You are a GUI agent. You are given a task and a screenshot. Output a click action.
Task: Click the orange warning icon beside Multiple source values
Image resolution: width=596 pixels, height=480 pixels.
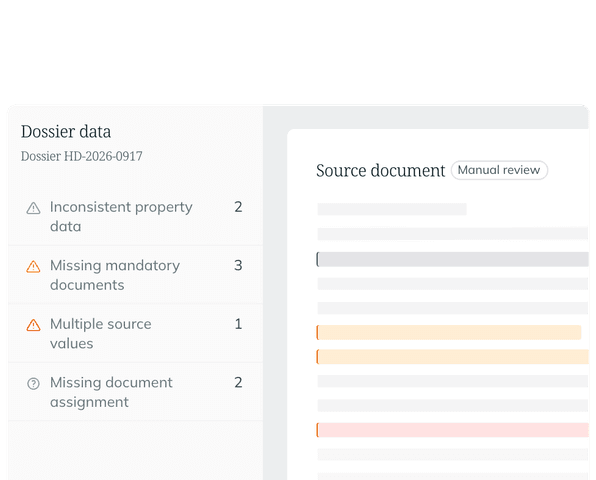[x=33, y=325]
